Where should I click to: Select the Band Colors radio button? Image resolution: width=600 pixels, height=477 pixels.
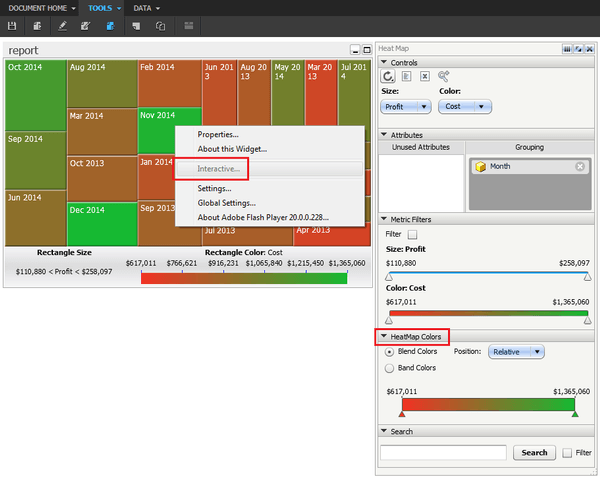tap(389, 368)
